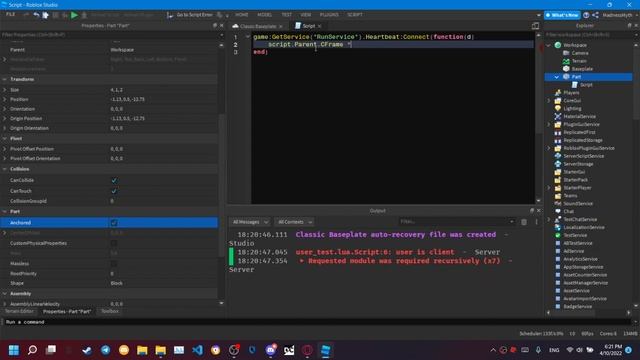Open the FILE menu
Screen dimensions: 640x360
coord(10,15)
